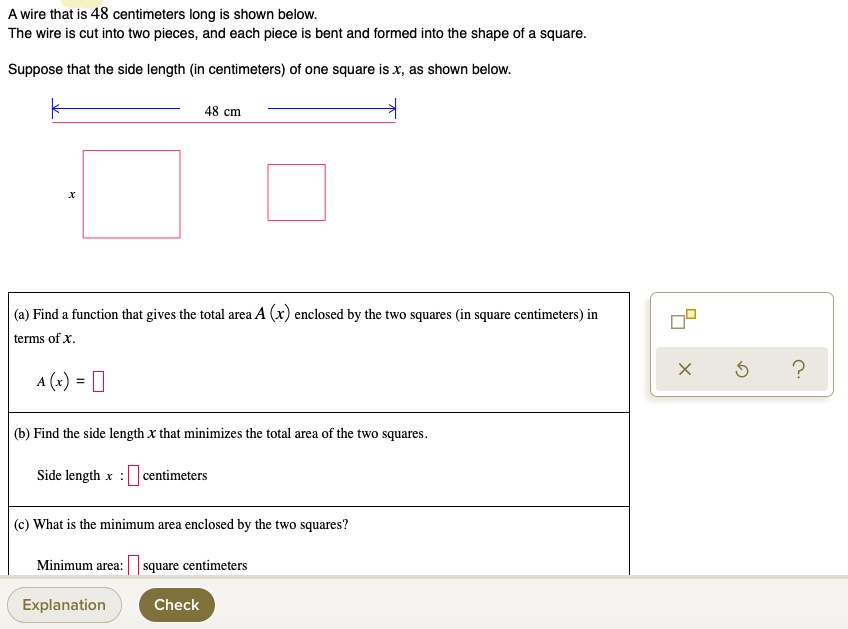Open help with the question mark icon
The width and height of the screenshot is (848, 629).
(x=798, y=369)
